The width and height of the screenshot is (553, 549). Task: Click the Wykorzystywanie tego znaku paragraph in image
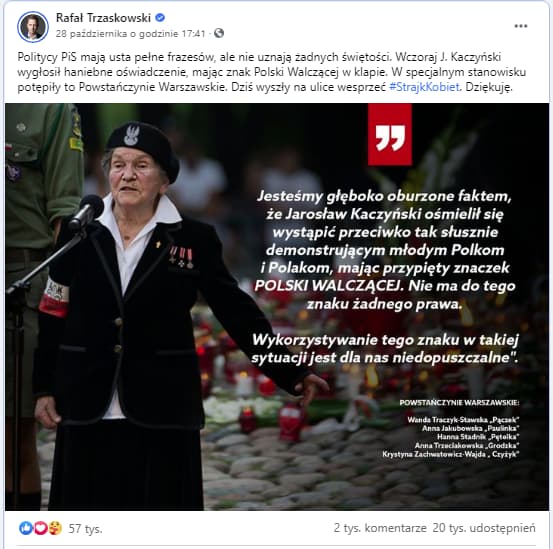(385, 349)
